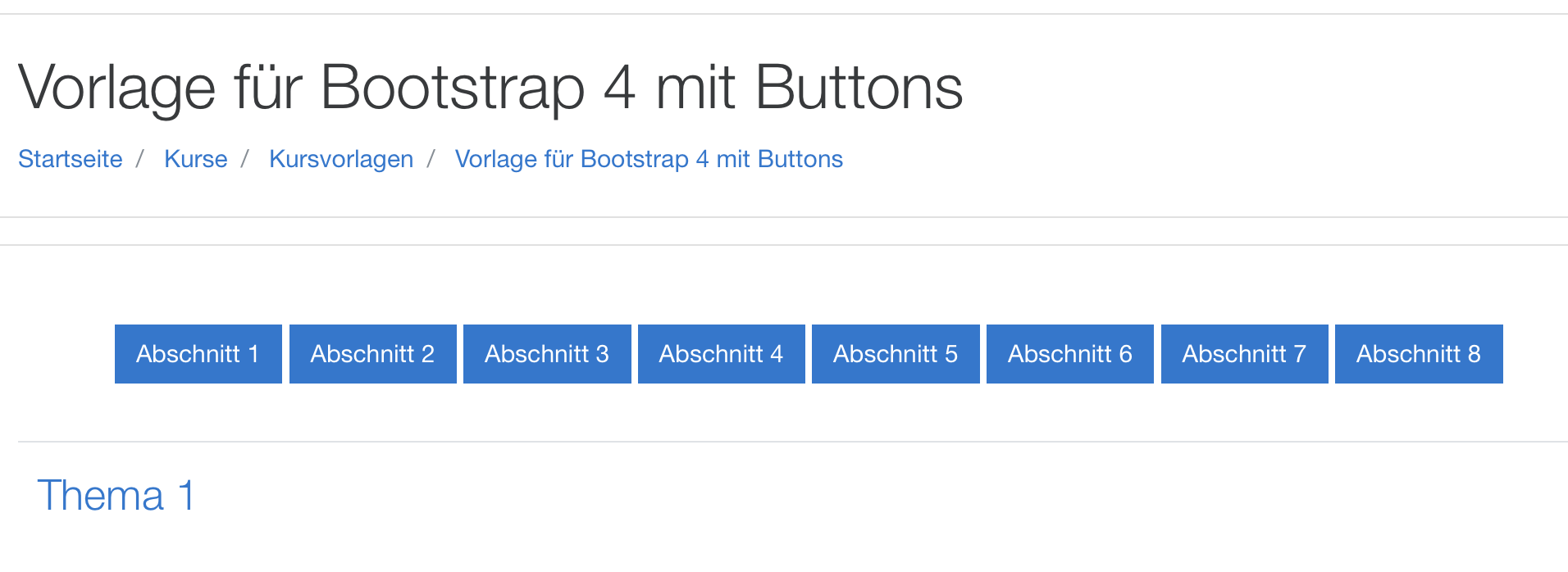Go to Abschnitt 6
Screen dimensions: 1568x572
point(1069,354)
